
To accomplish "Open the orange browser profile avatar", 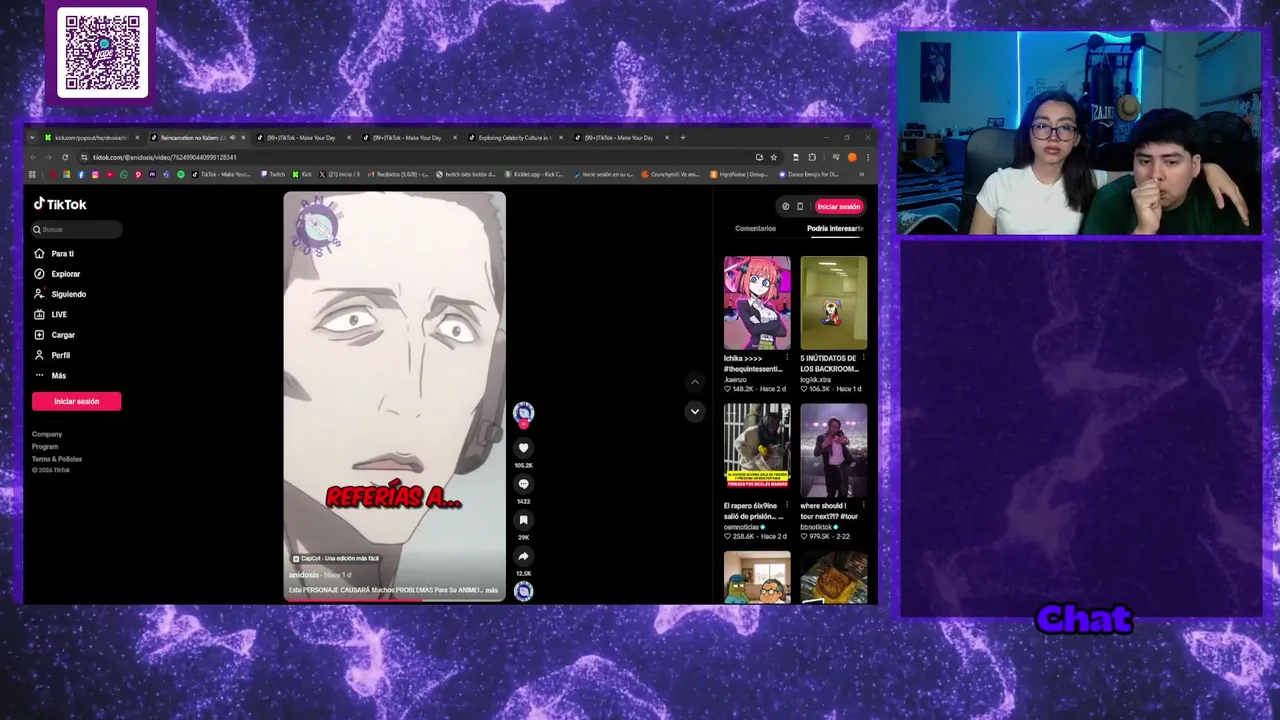I will click(x=852, y=157).
